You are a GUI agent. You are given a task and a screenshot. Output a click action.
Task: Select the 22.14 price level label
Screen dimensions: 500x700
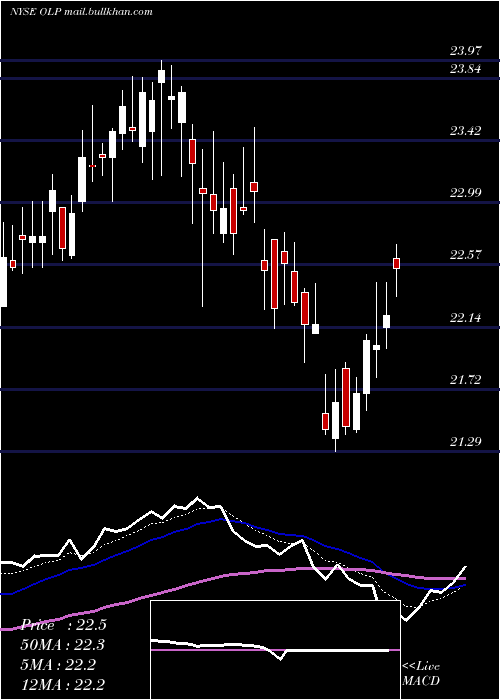(x=466, y=318)
